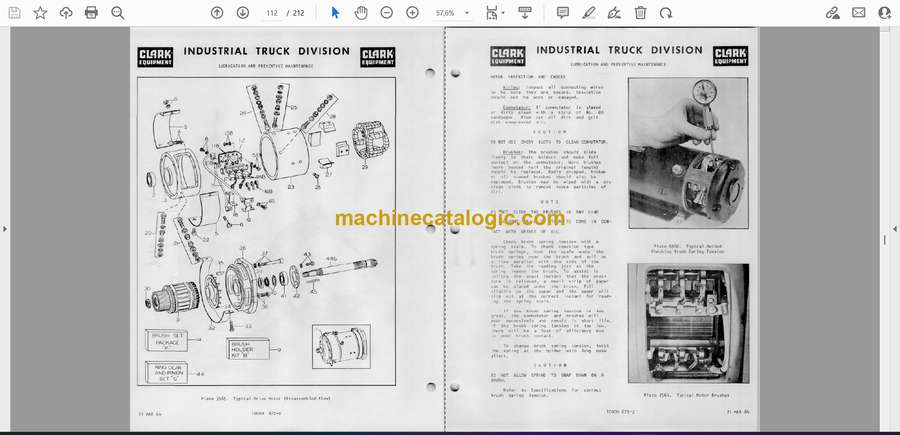Add a sticky note comment
Image resolution: width=900 pixels, height=435 pixels.
563,13
